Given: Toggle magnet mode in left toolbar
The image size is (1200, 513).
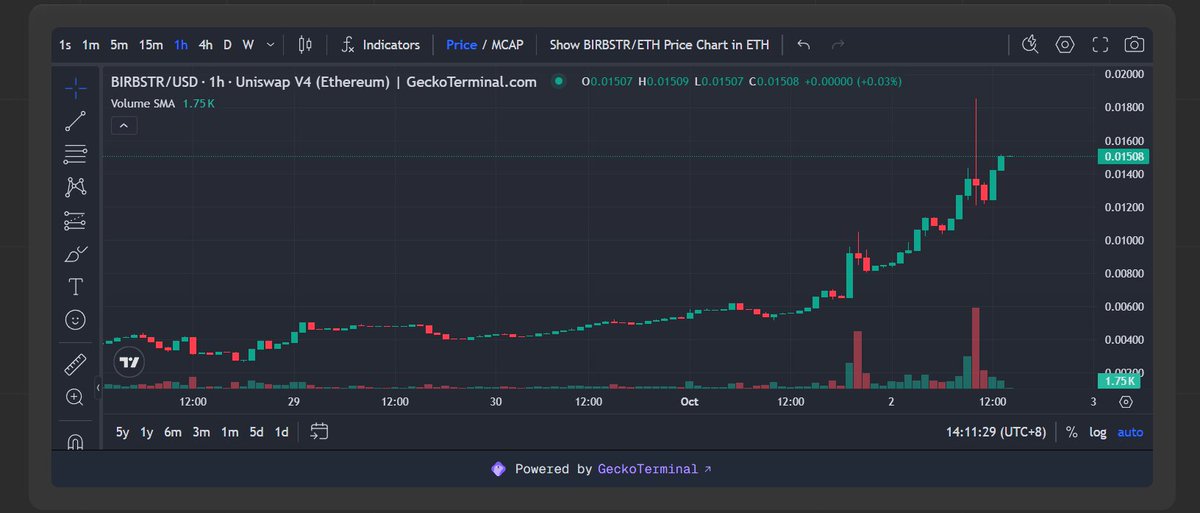Looking at the screenshot, I should coord(75,440).
